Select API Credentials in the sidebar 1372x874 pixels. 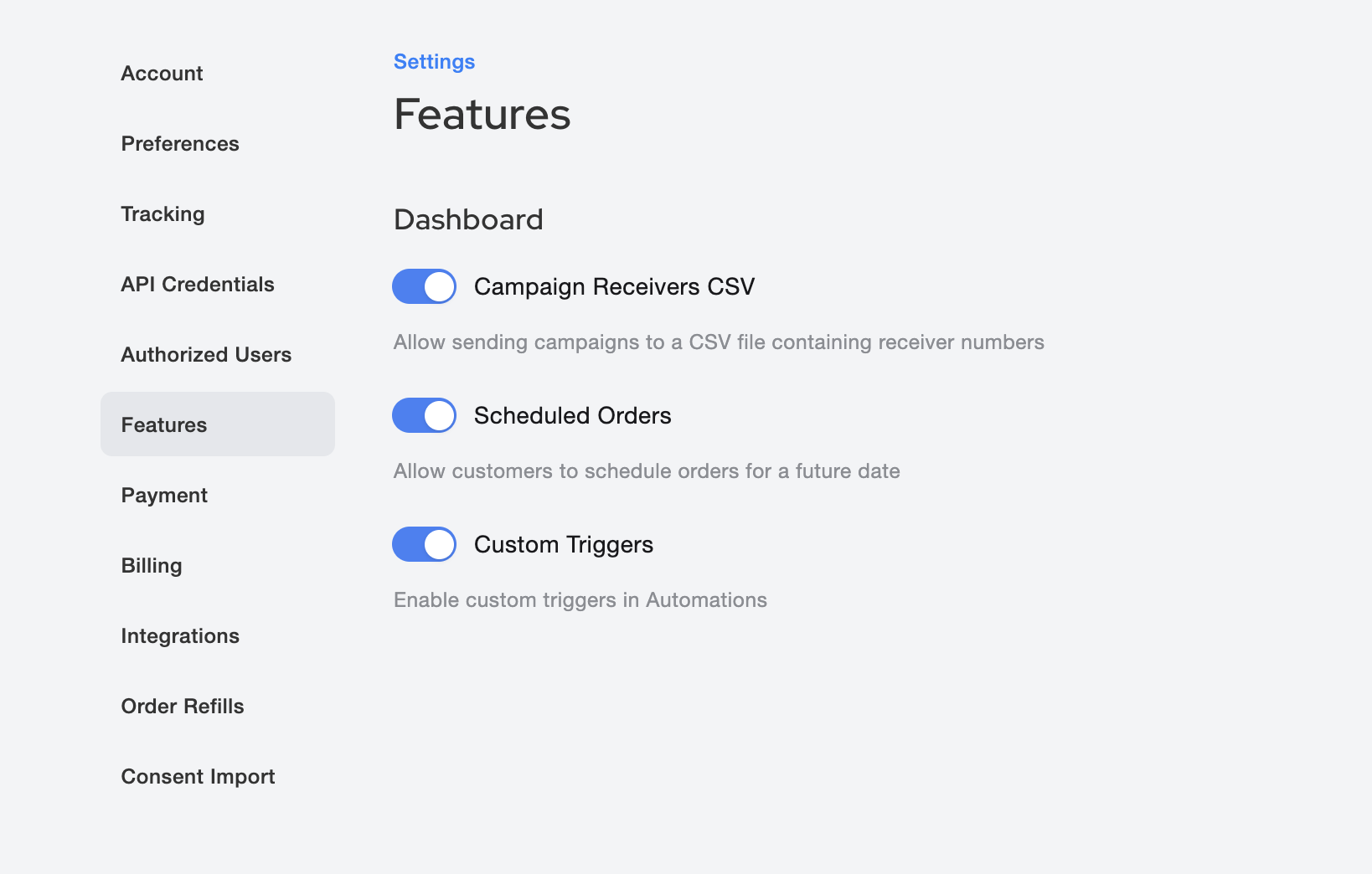point(198,285)
